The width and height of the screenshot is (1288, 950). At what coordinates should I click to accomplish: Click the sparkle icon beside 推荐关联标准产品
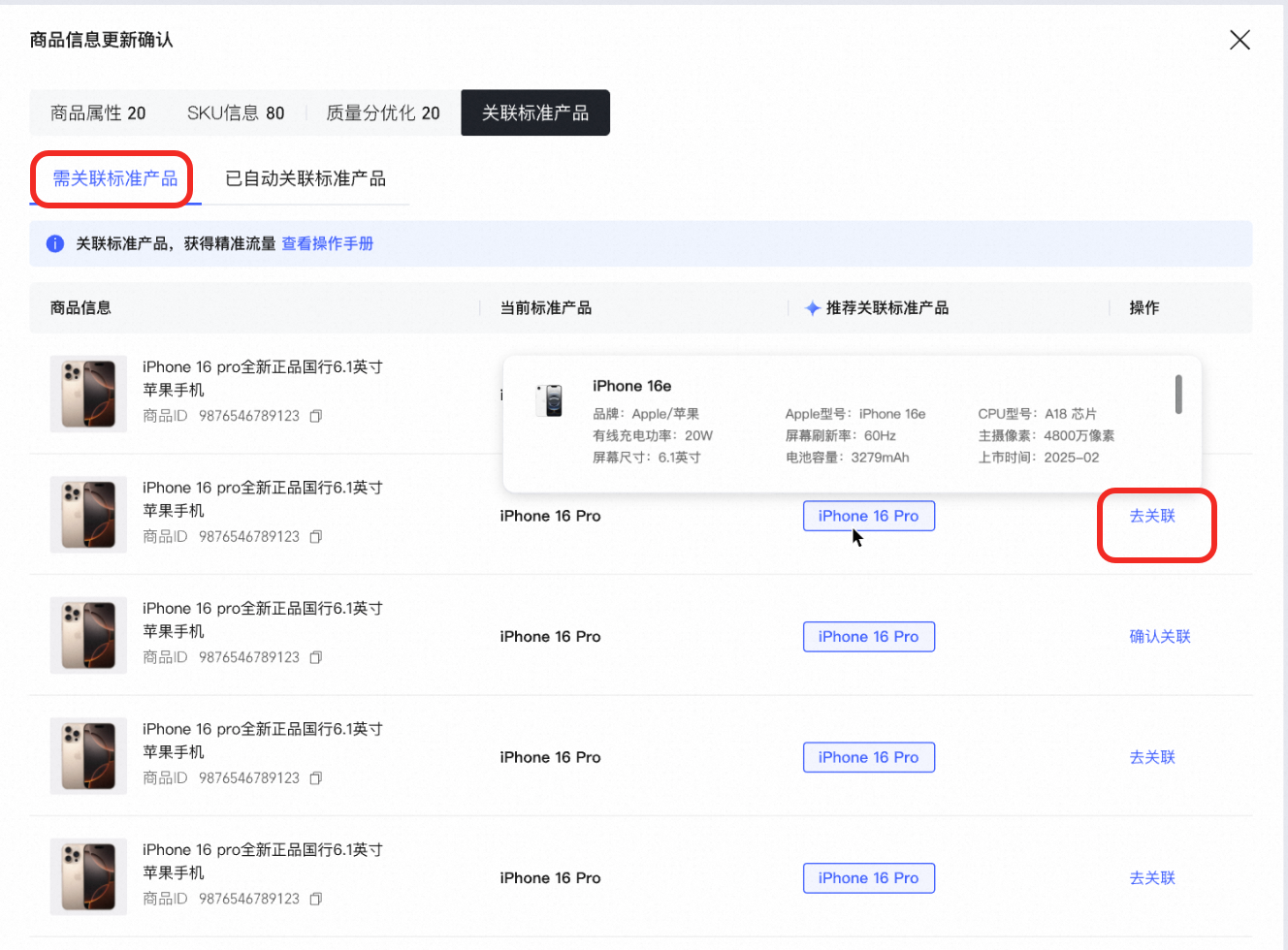point(813,308)
